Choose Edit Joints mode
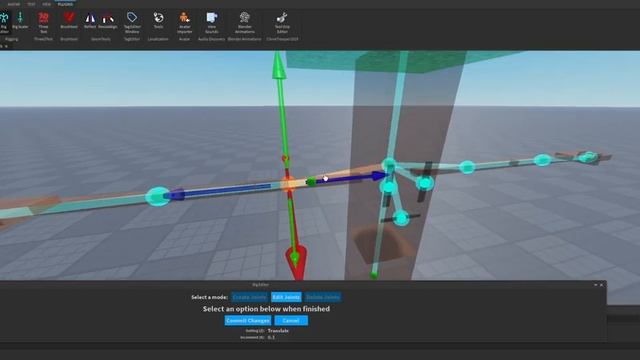640x360 pixels. (286, 297)
